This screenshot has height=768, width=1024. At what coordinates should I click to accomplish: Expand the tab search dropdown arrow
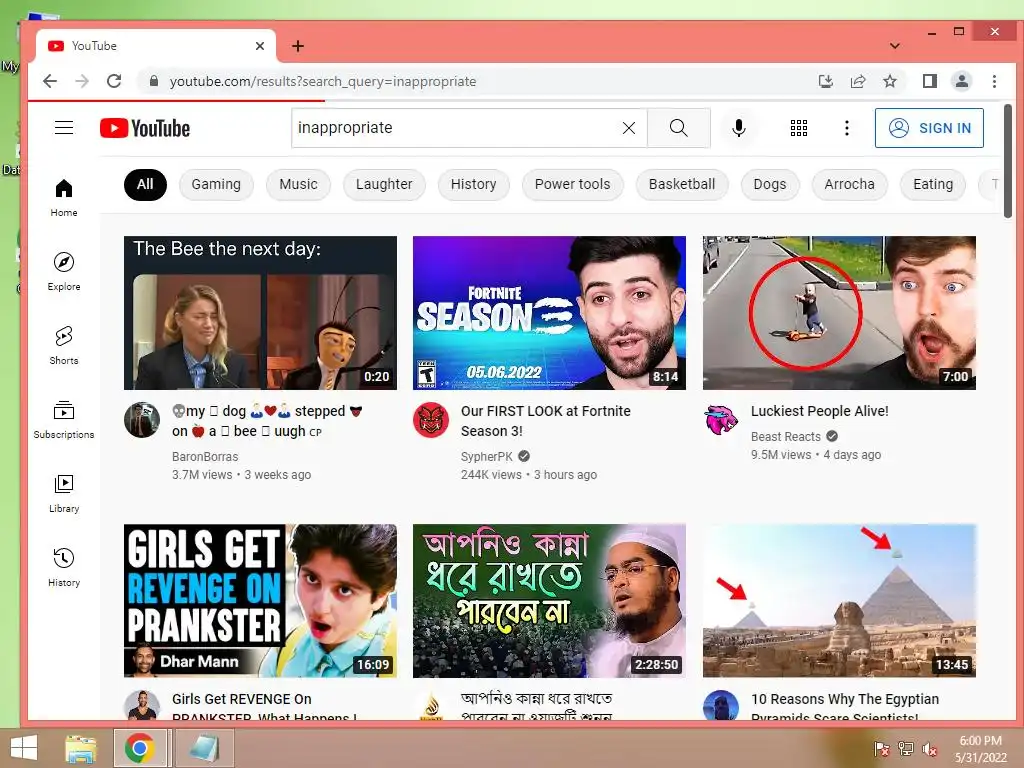(895, 46)
